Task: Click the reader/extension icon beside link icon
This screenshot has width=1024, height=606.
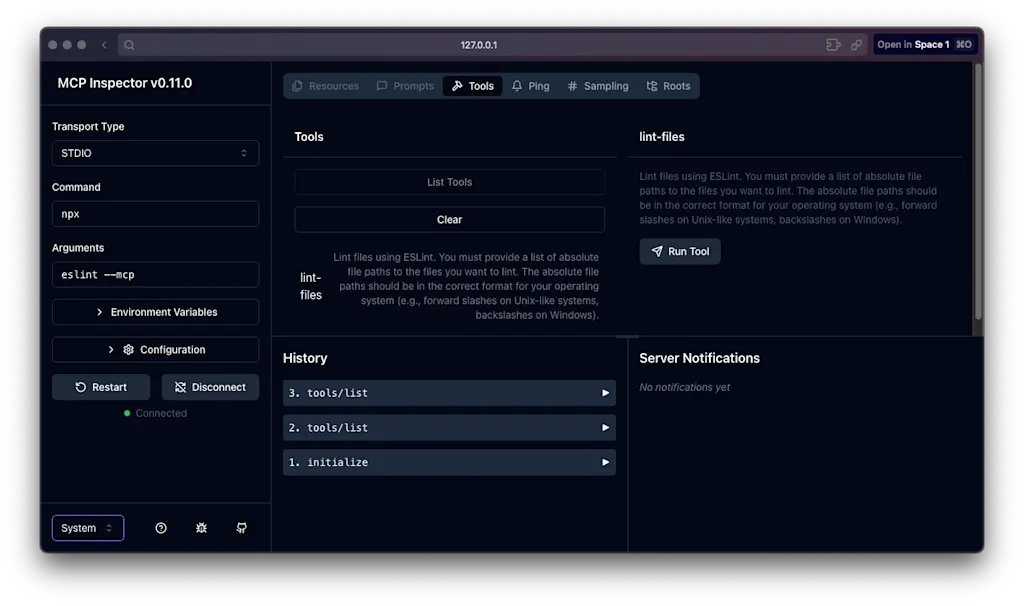Action: (x=833, y=45)
